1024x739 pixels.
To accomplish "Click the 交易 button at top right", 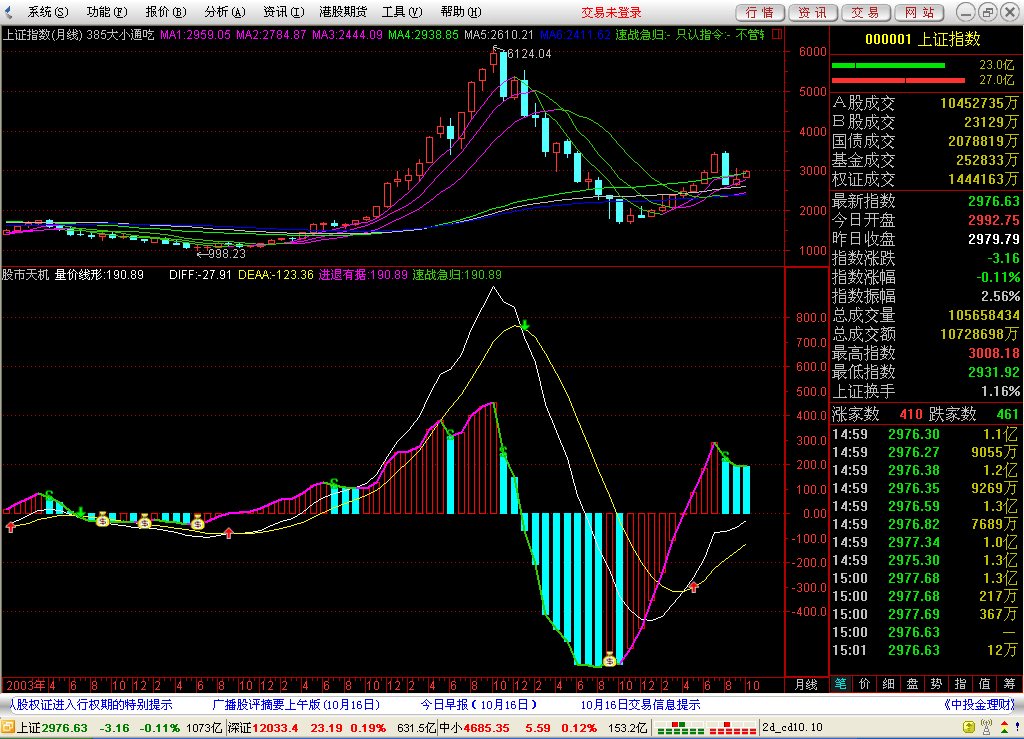I will pyautogui.click(x=865, y=12).
